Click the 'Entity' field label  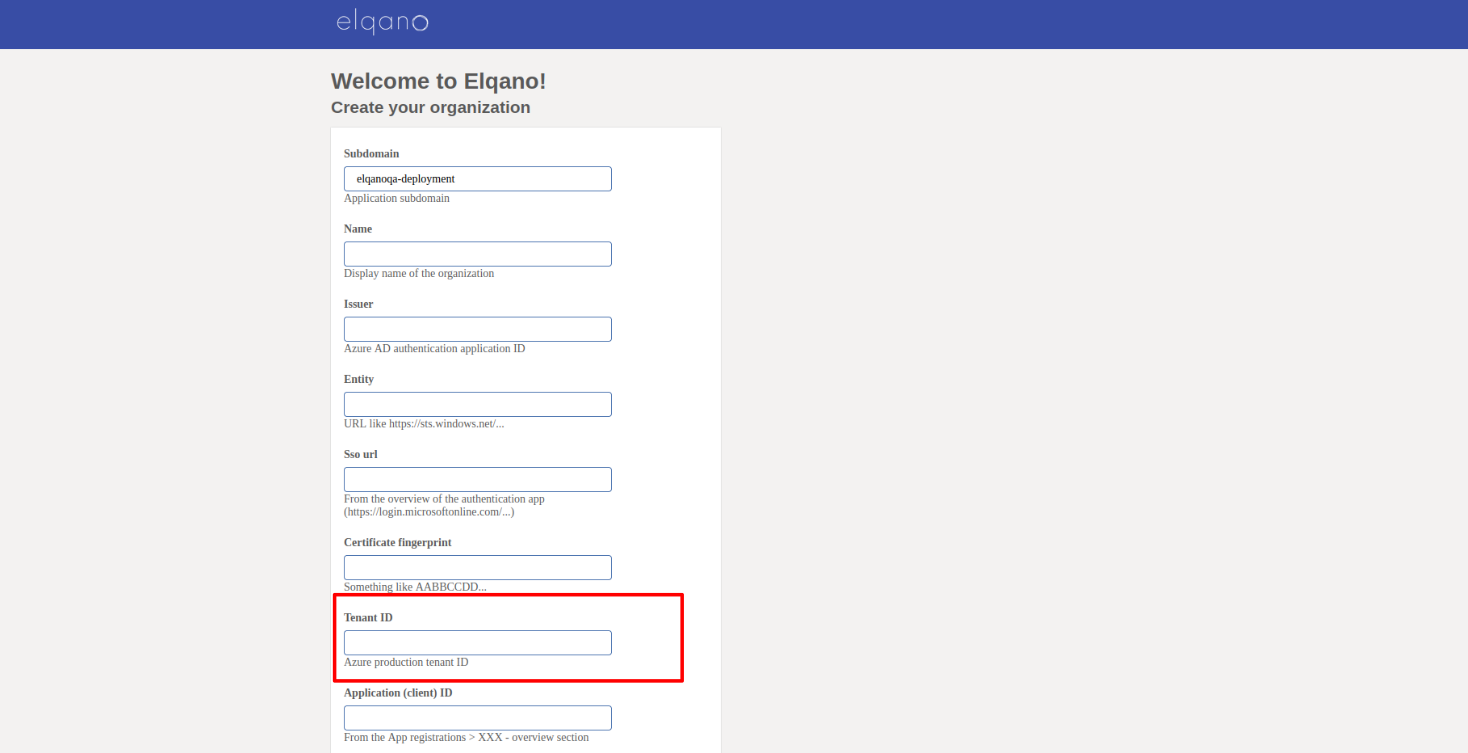pyautogui.click(x=359, y=379)
